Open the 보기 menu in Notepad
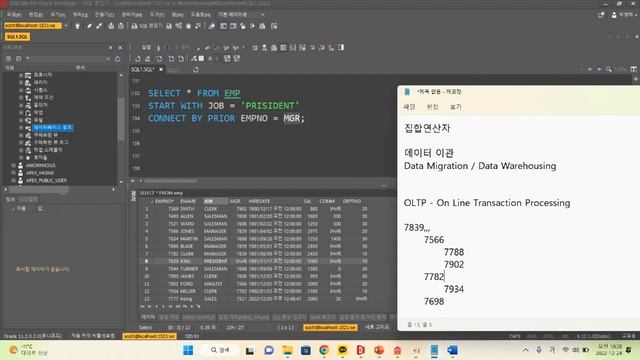Viewport: 640px width, 360px height. tap(456, 107)
